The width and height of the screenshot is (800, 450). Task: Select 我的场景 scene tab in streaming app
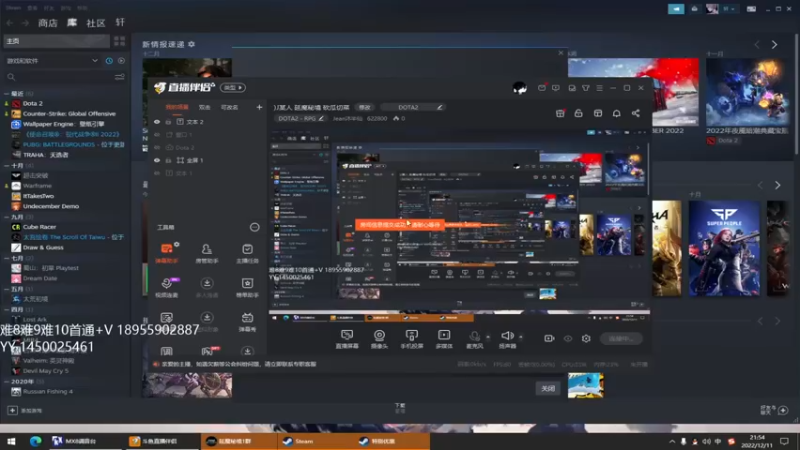[177, 107]
